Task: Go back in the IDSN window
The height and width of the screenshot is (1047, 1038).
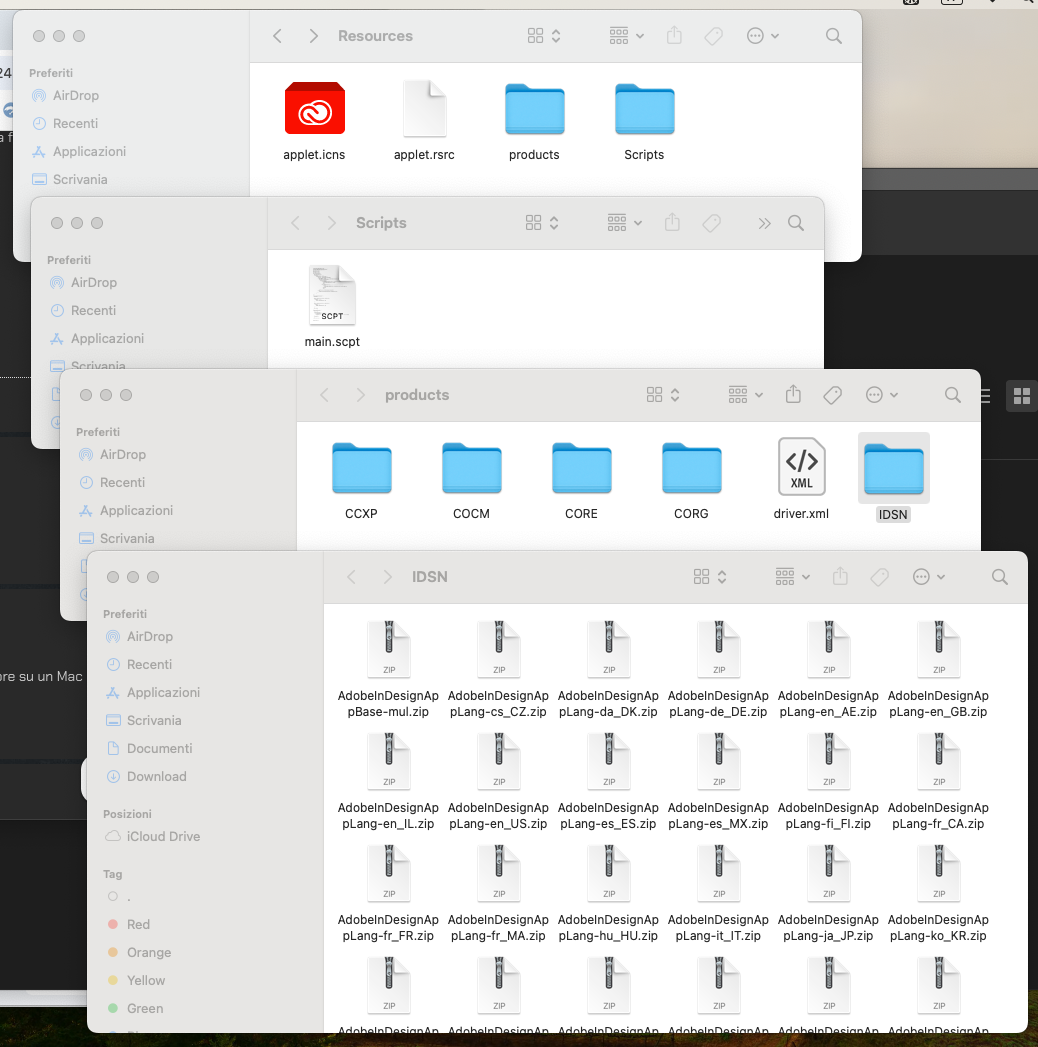Action: (352, 577)
